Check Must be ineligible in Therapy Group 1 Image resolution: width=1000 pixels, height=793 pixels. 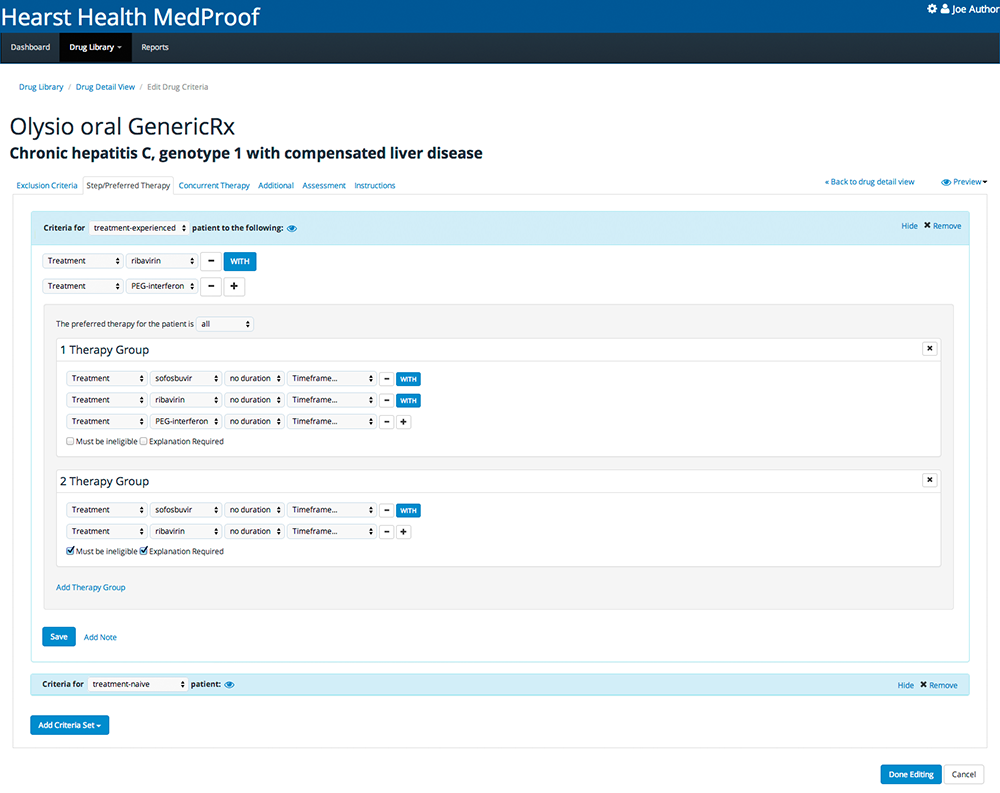click(70, 441)
